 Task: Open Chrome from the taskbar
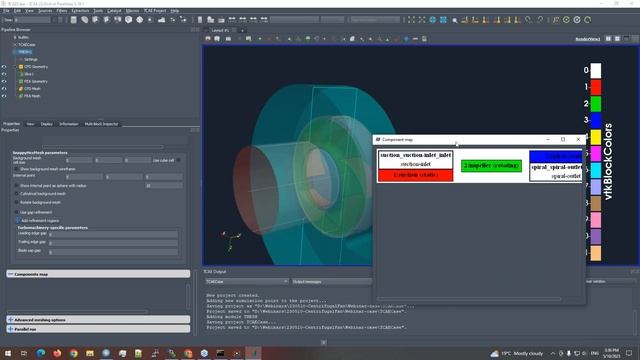tap(73, 353)
